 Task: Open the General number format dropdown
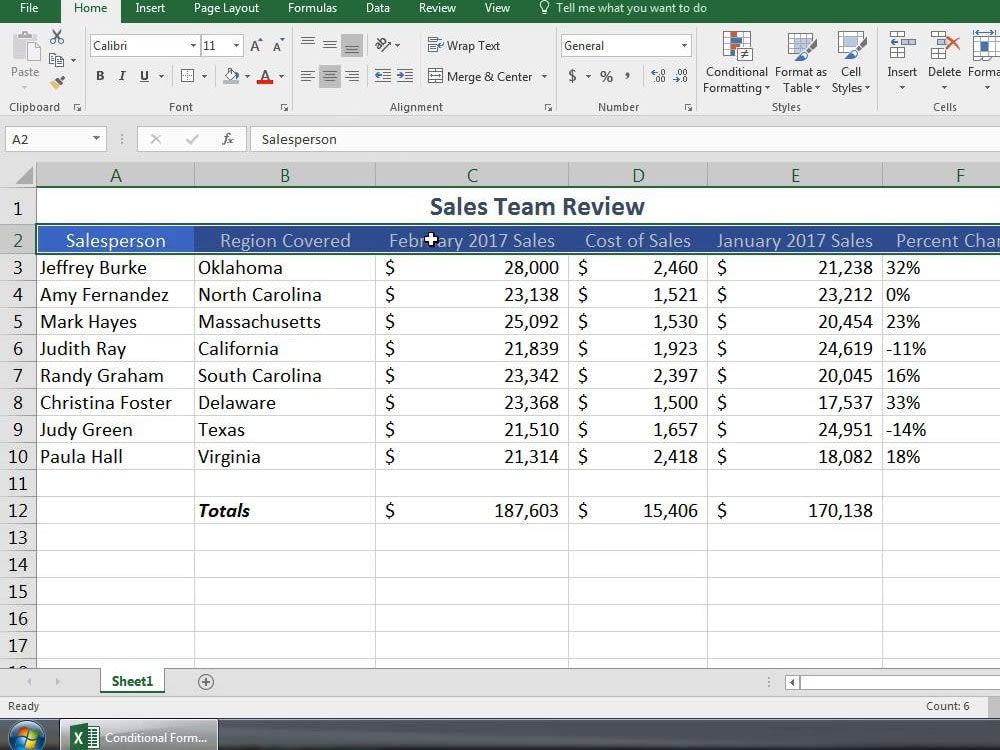point(684,45)
